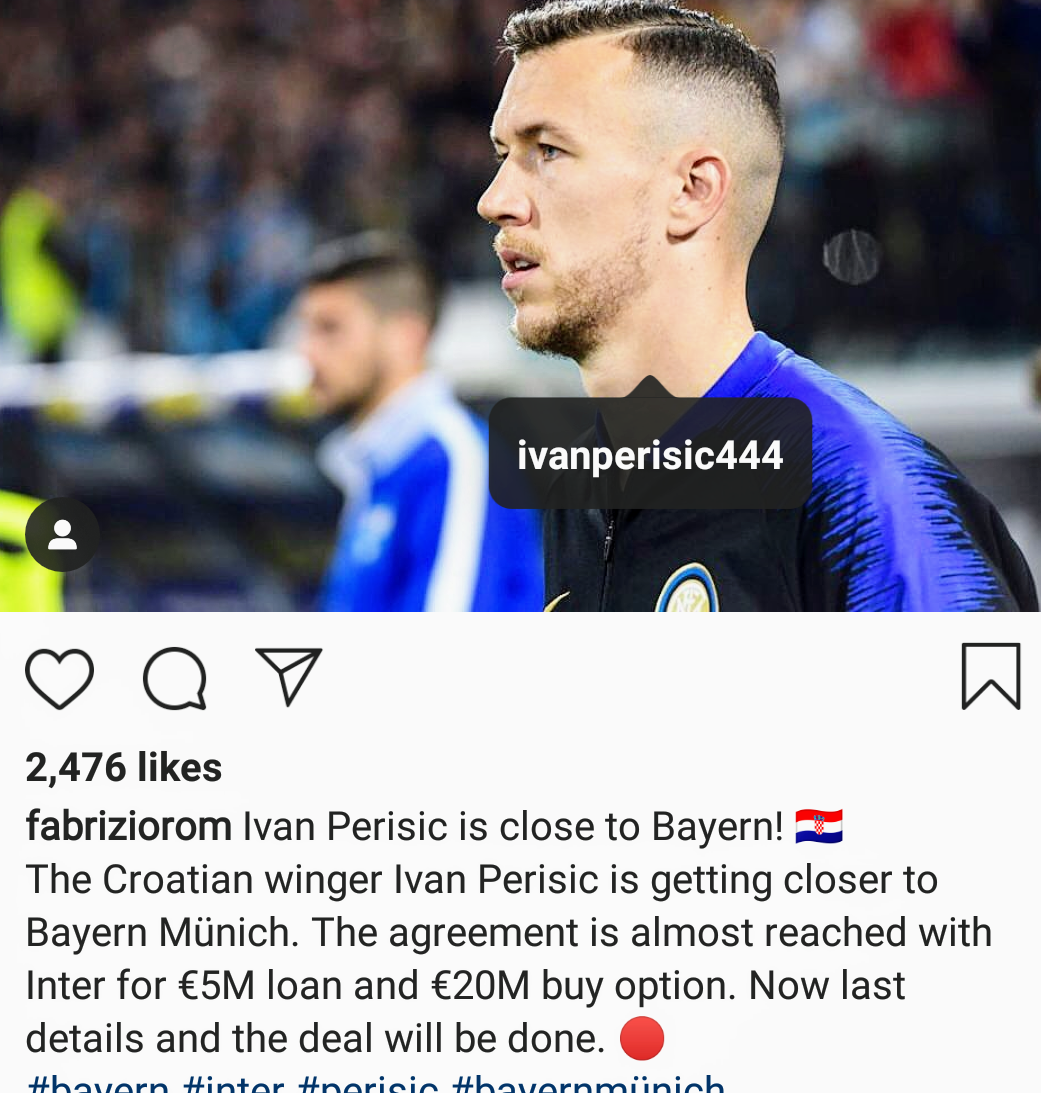The image size is (1041, 1093).
Task: Open comments via speech bubble icon
Action: (x=174, y=678)
